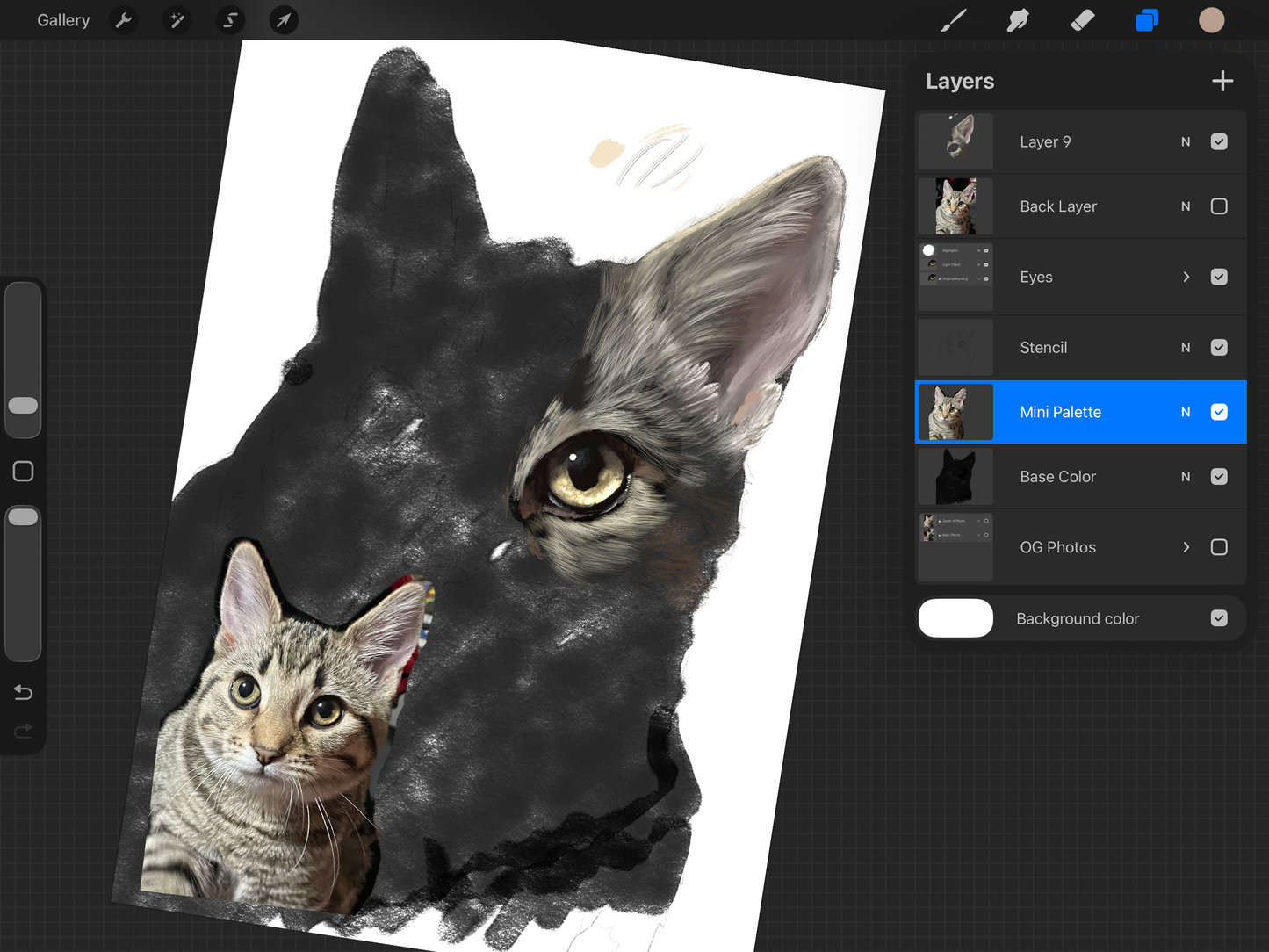
Task: Open blend mode N for Mini Palette
Action: 1186,412
